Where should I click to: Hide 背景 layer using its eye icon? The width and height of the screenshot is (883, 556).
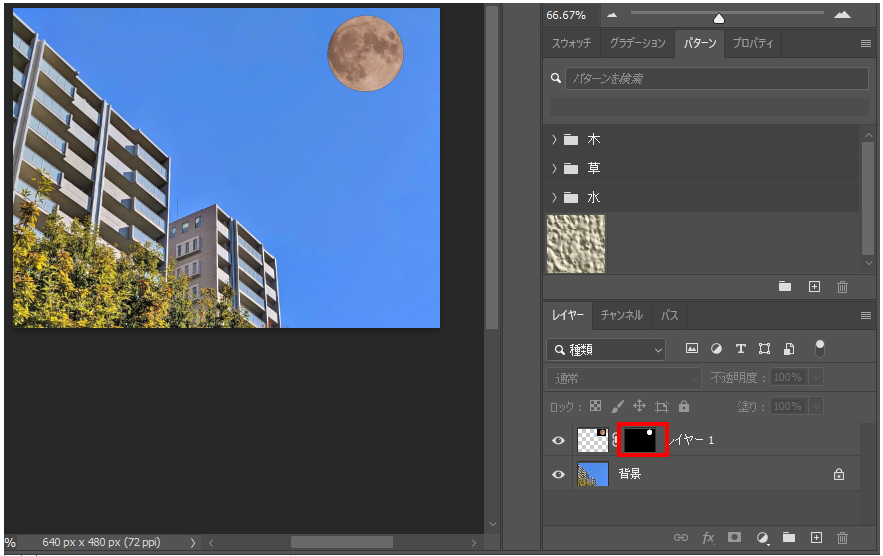point(558,474)
